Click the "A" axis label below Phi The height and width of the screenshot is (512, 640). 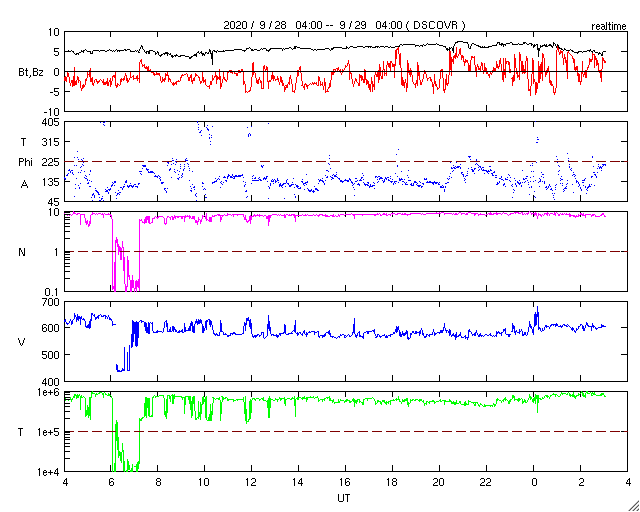24,185
